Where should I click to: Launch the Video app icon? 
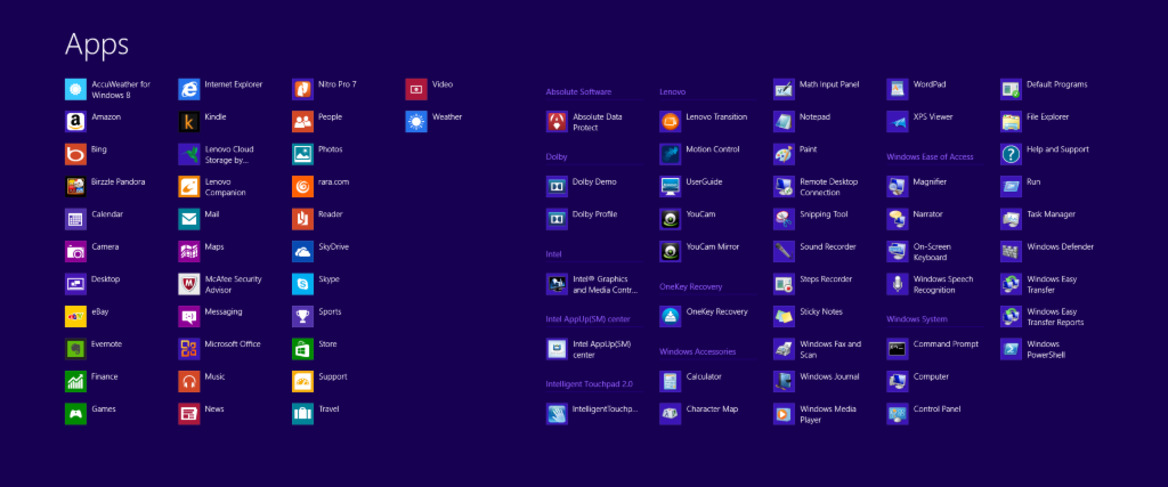[416, 89]
